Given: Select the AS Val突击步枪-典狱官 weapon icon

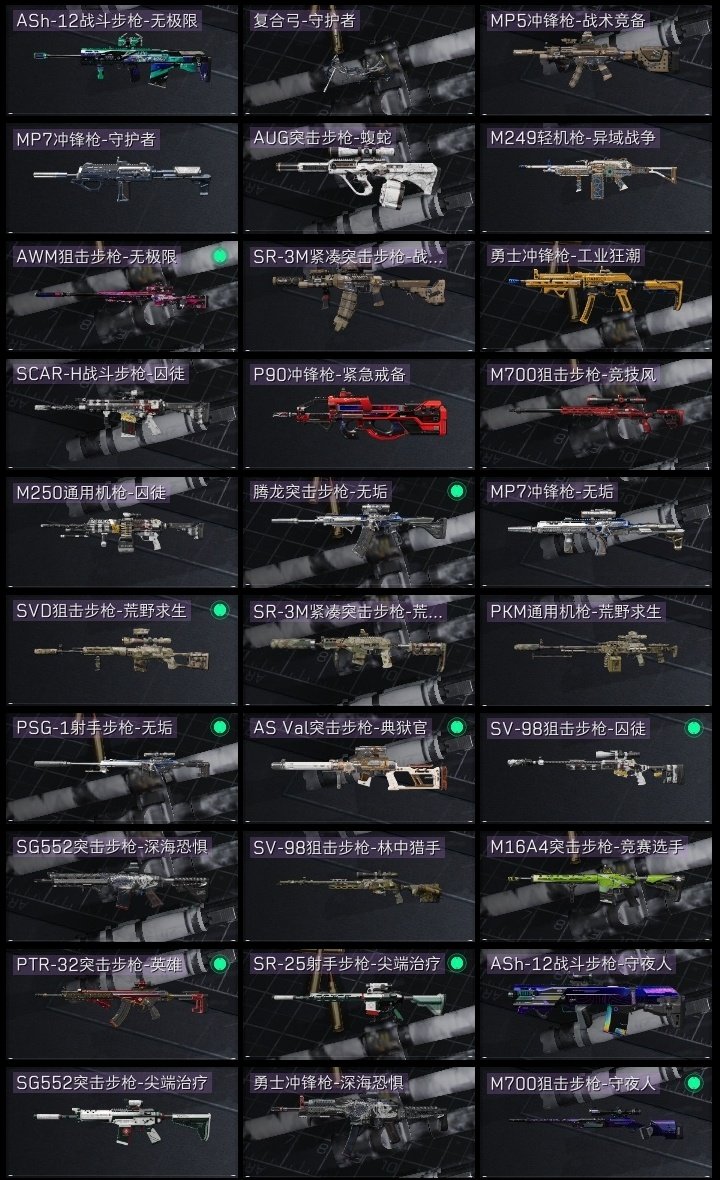Looking at the screenshot, I should click(x=359, y=770).
